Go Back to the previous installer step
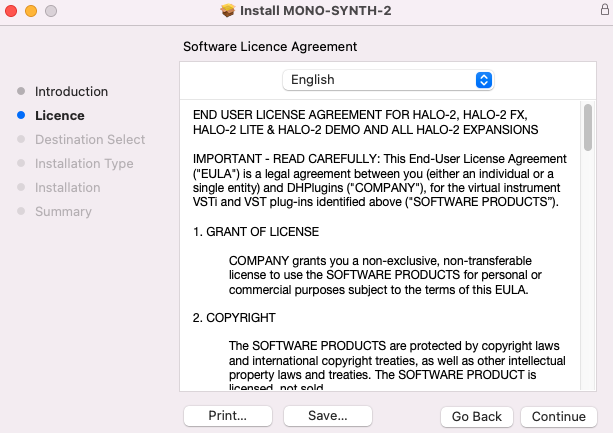 477,416
